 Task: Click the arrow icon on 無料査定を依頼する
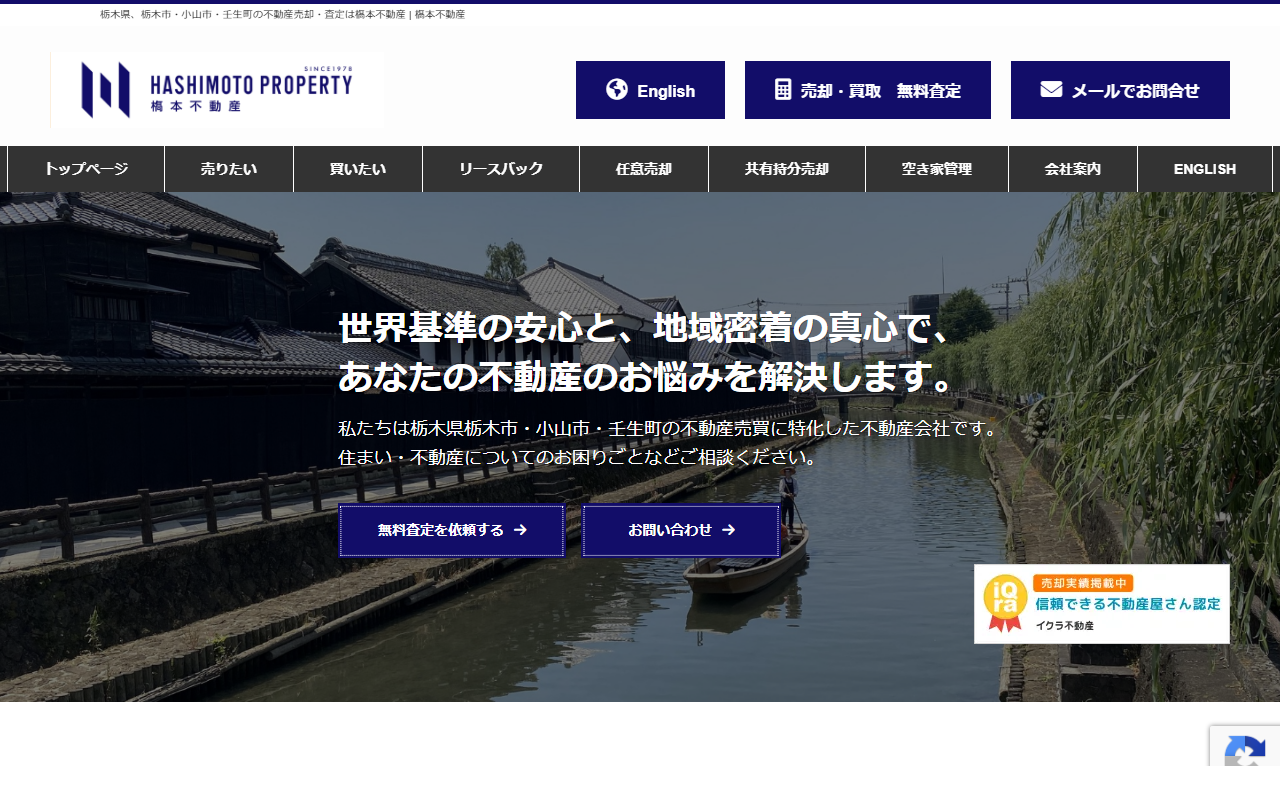pyautogui.click(x=520, y=531)
